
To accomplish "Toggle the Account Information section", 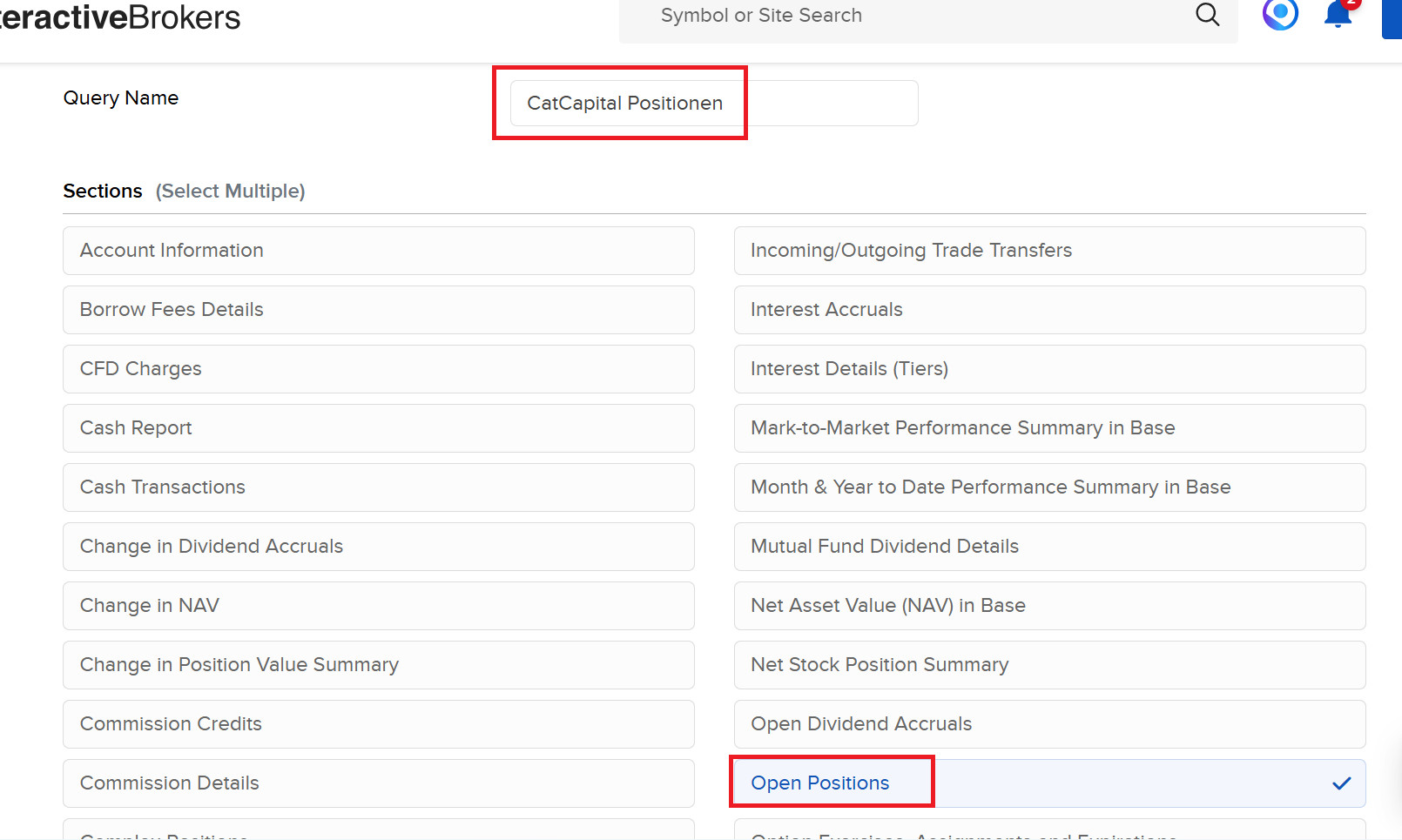I will (x=378, y=251).
